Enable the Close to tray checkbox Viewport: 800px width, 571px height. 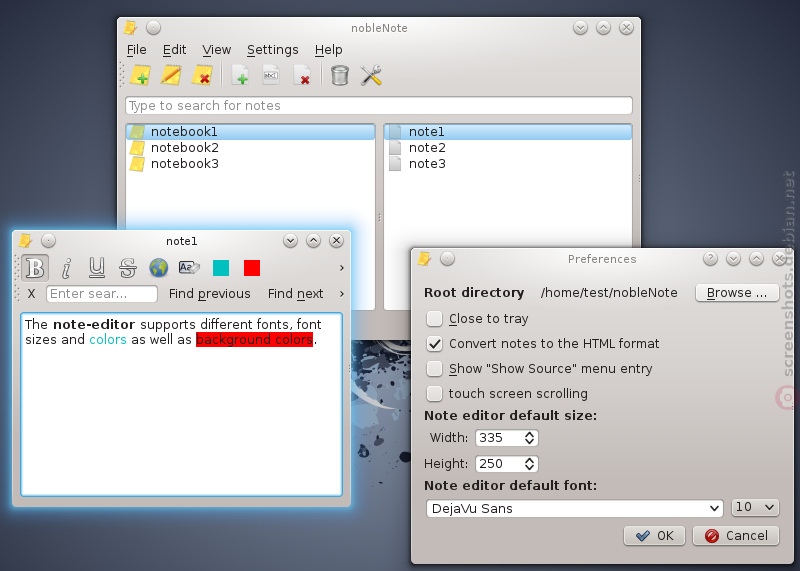coord(435,319)
